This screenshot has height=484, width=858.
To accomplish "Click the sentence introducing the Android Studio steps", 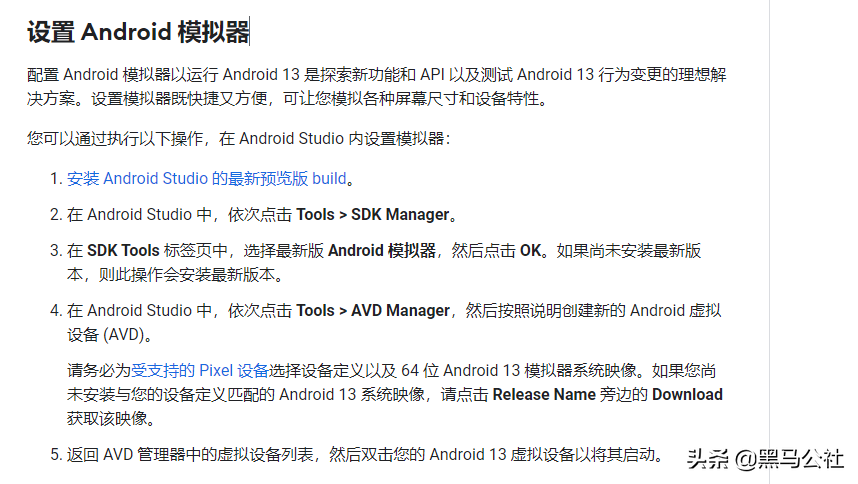I will (239, 138).
